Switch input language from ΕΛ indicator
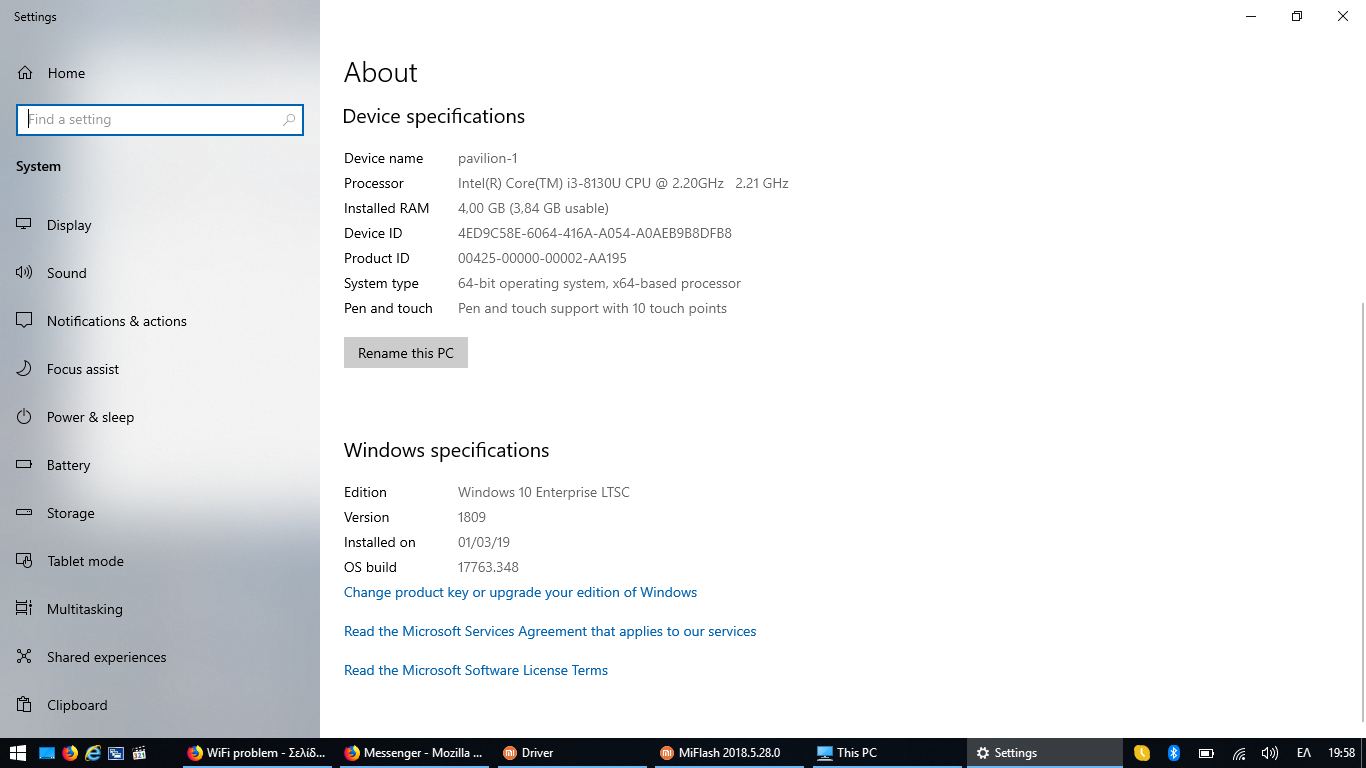This screenshot has height=768, width=1366. point(1304,753)
